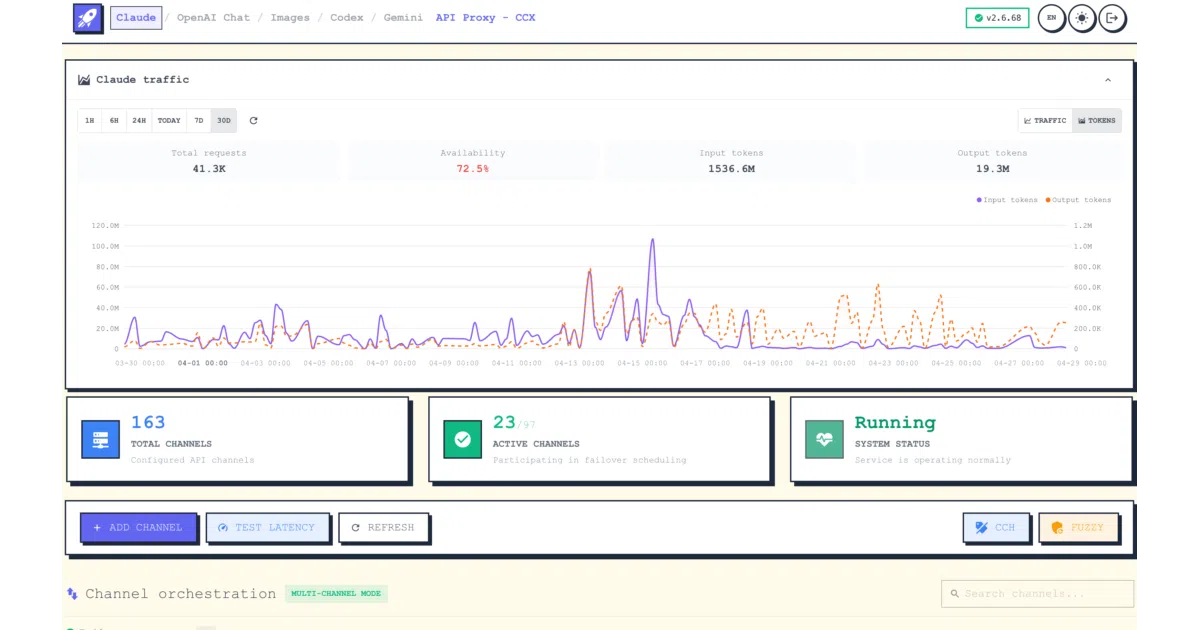Open the EN language selector
1200x630 pixels.
coord(1050,18)
